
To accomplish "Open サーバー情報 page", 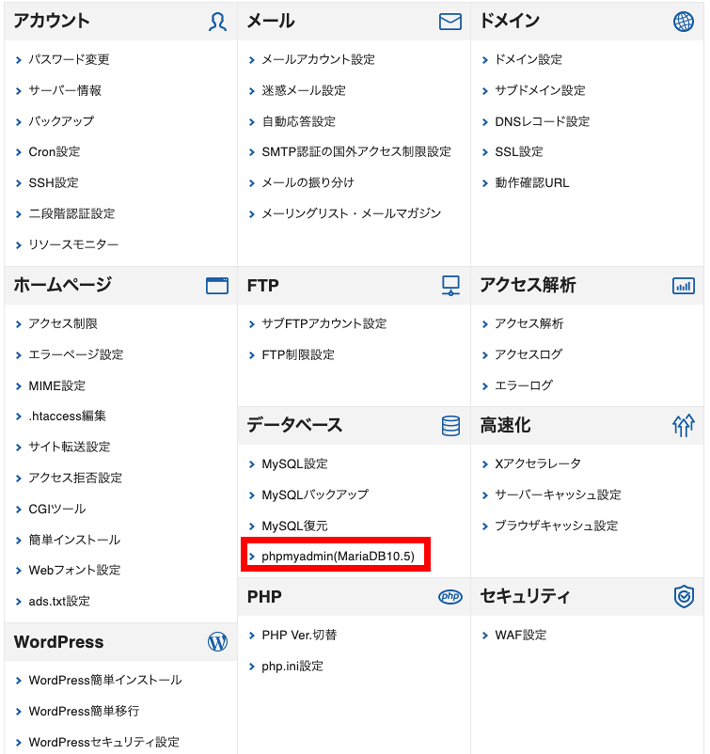I will (65, 90).
